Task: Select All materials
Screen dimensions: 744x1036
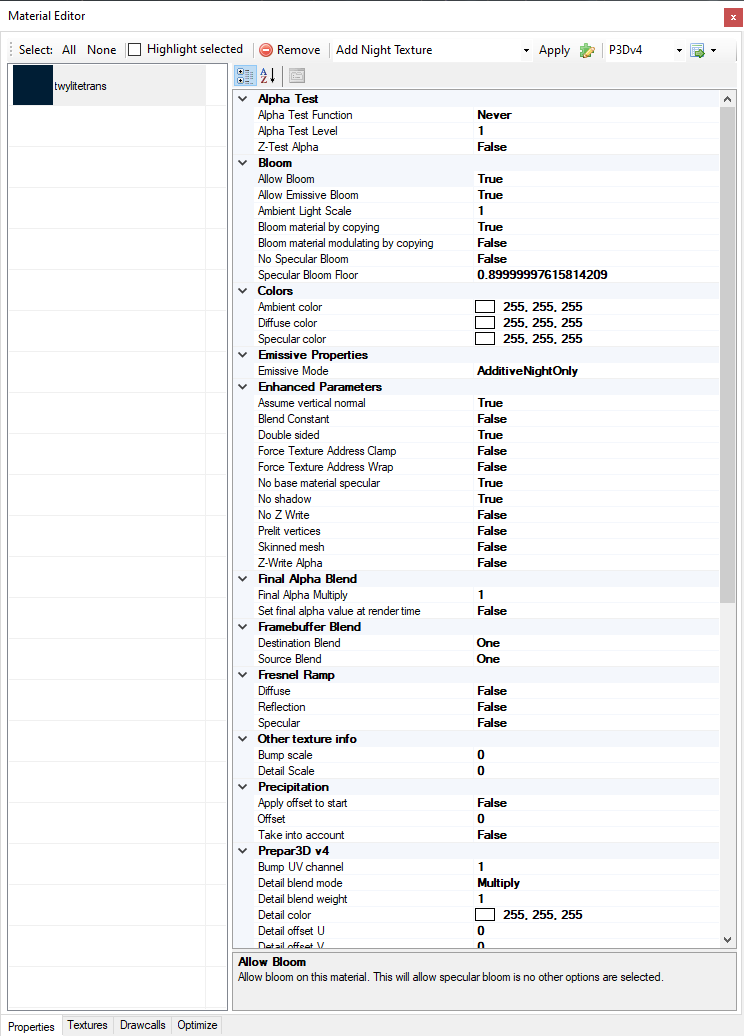Action: coord(69,50)
